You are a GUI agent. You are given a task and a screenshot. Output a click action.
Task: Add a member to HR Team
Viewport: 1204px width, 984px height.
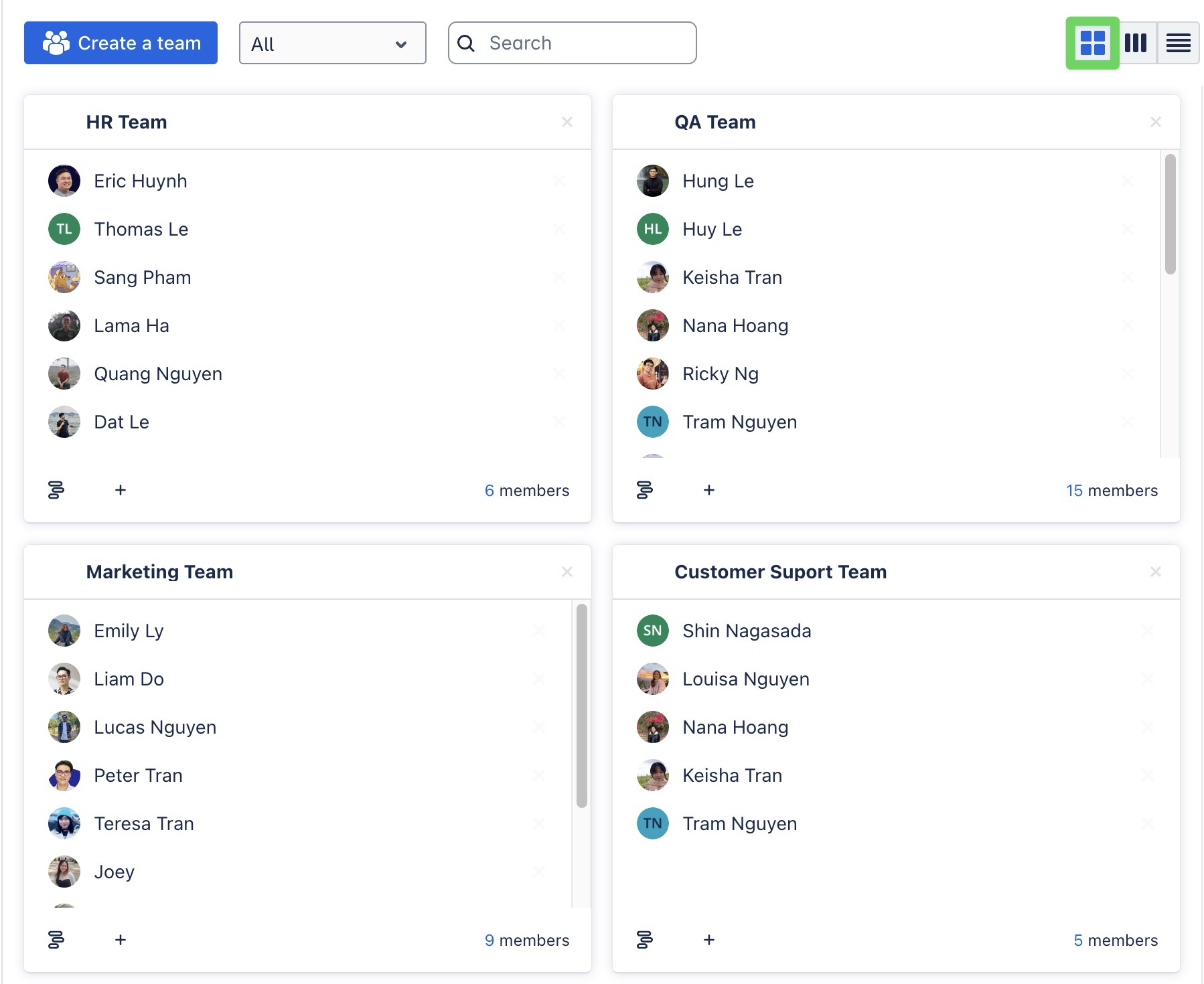tap(121, 490)
